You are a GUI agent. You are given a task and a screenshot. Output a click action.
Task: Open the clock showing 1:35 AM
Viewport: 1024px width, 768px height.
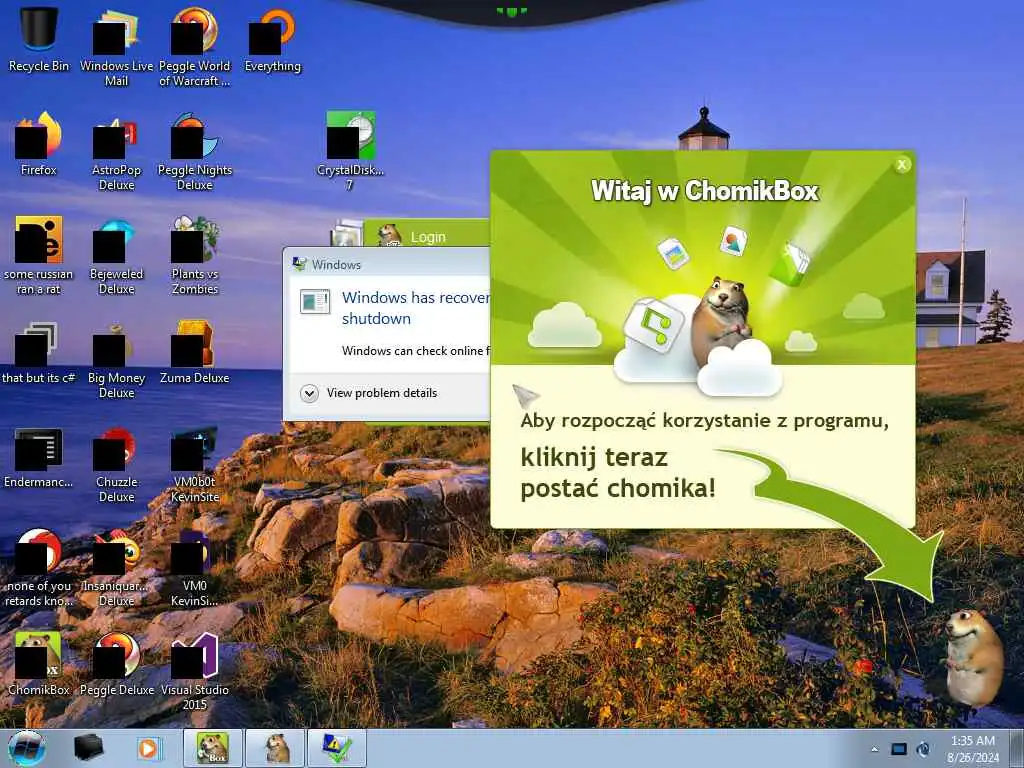coord(973,749)
